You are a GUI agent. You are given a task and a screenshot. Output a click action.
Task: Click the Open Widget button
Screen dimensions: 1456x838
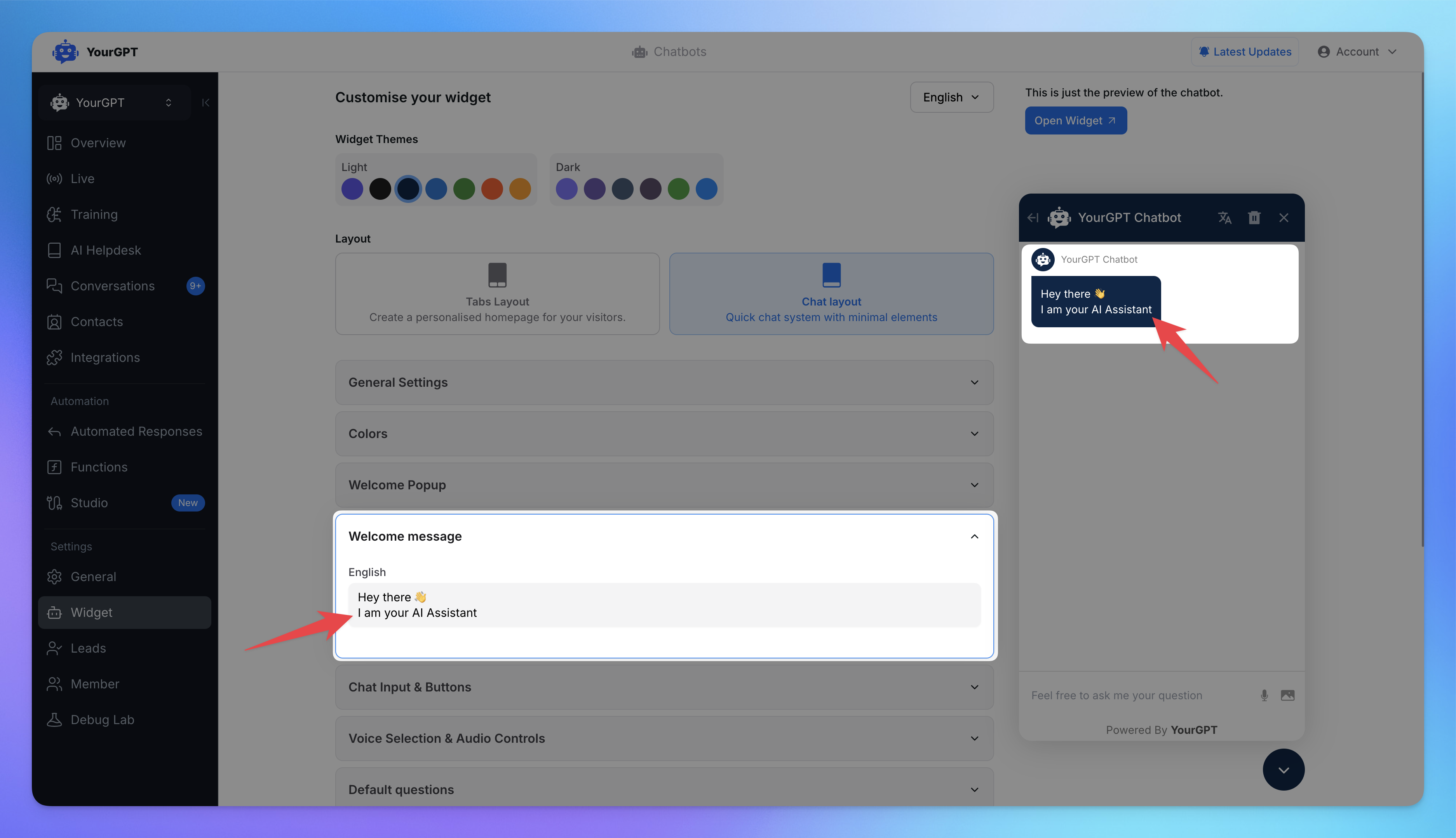(x=1075, y=120)
